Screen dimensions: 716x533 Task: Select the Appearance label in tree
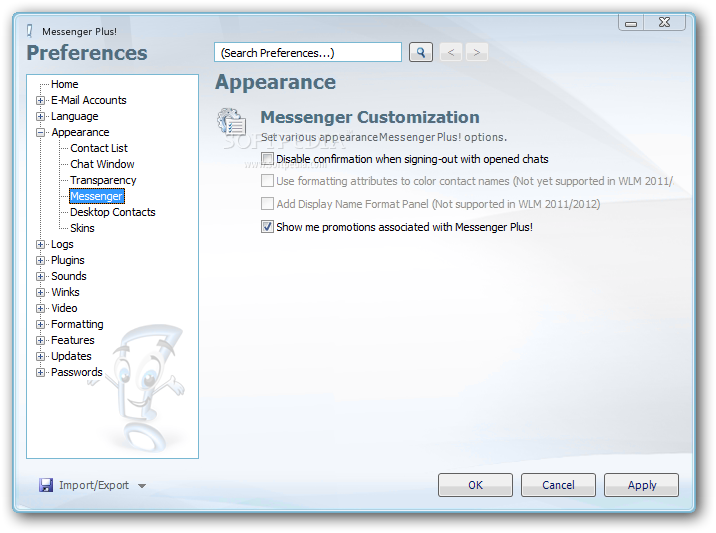tap(80, 132)
